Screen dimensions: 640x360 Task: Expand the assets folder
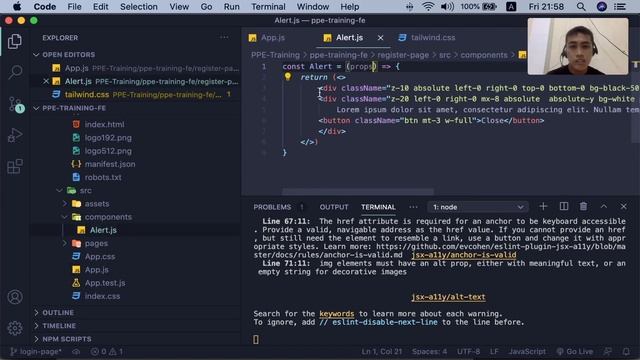point(97,203)
